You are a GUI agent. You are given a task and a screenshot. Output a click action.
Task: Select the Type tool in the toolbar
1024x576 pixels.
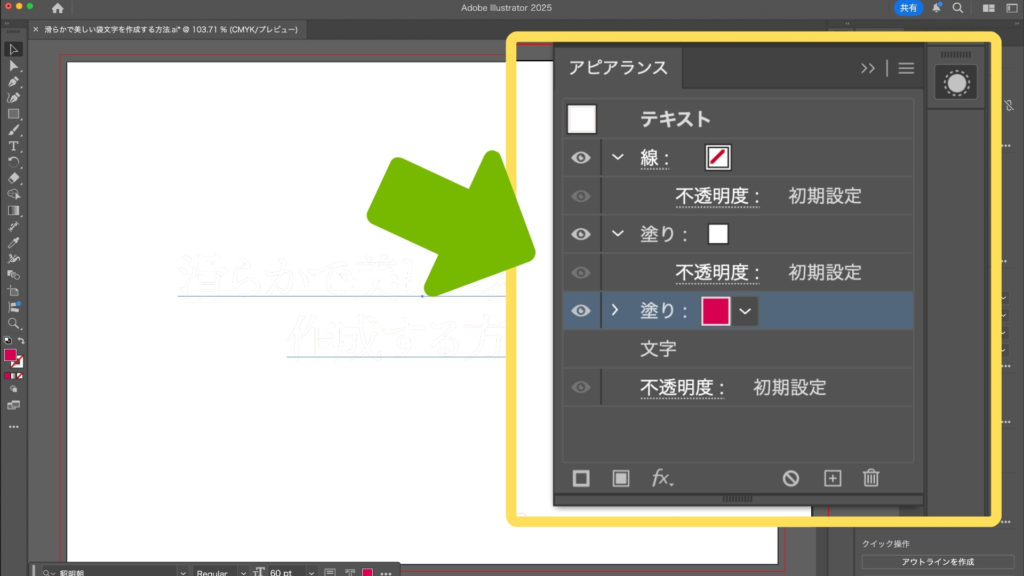(x=14, y=146)
